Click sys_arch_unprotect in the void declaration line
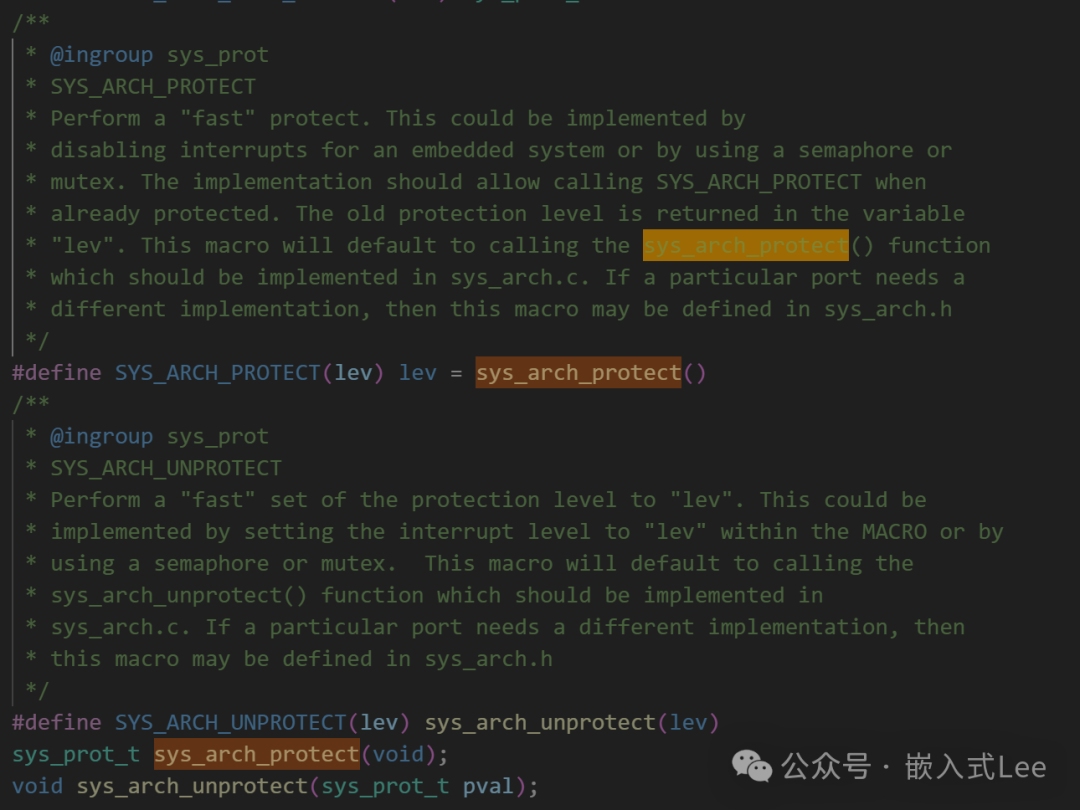This screenshot has width=1080, height=810. (191, 786)
